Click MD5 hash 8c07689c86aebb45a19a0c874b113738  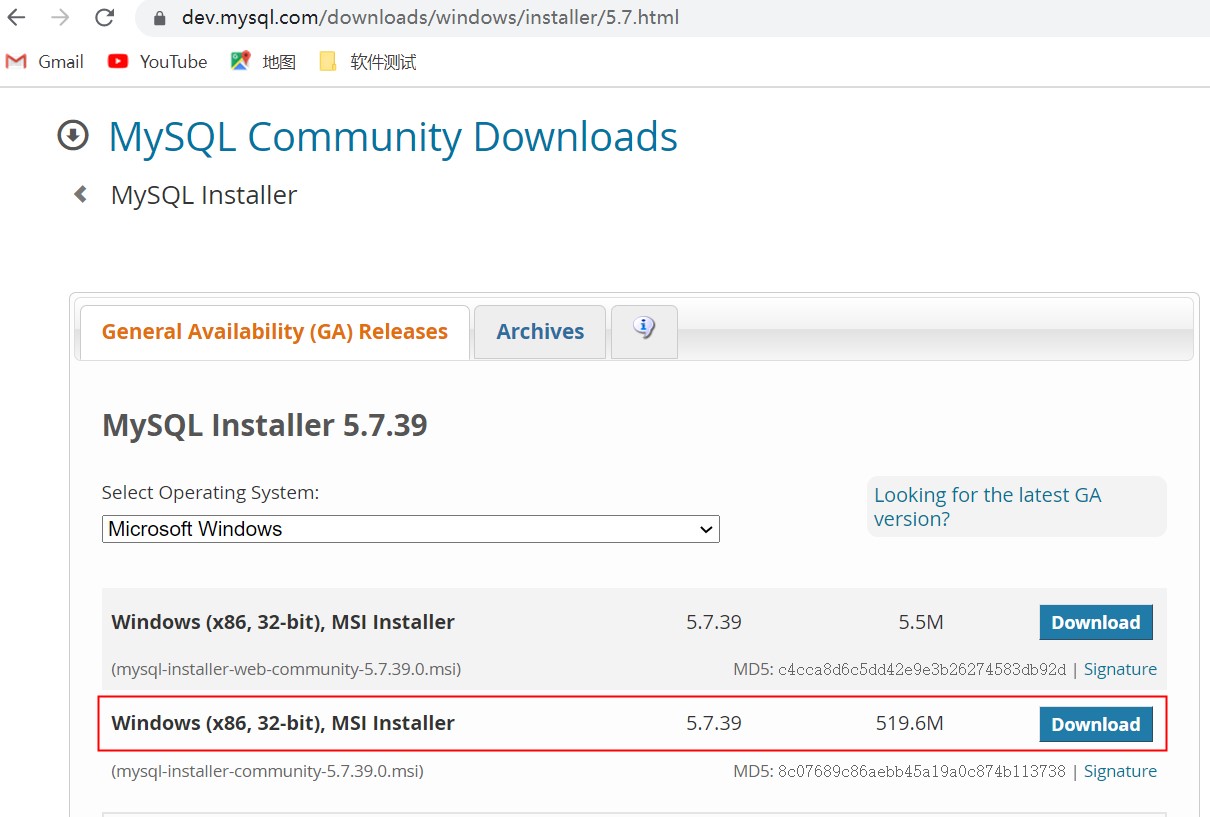(x=922, y=771)
